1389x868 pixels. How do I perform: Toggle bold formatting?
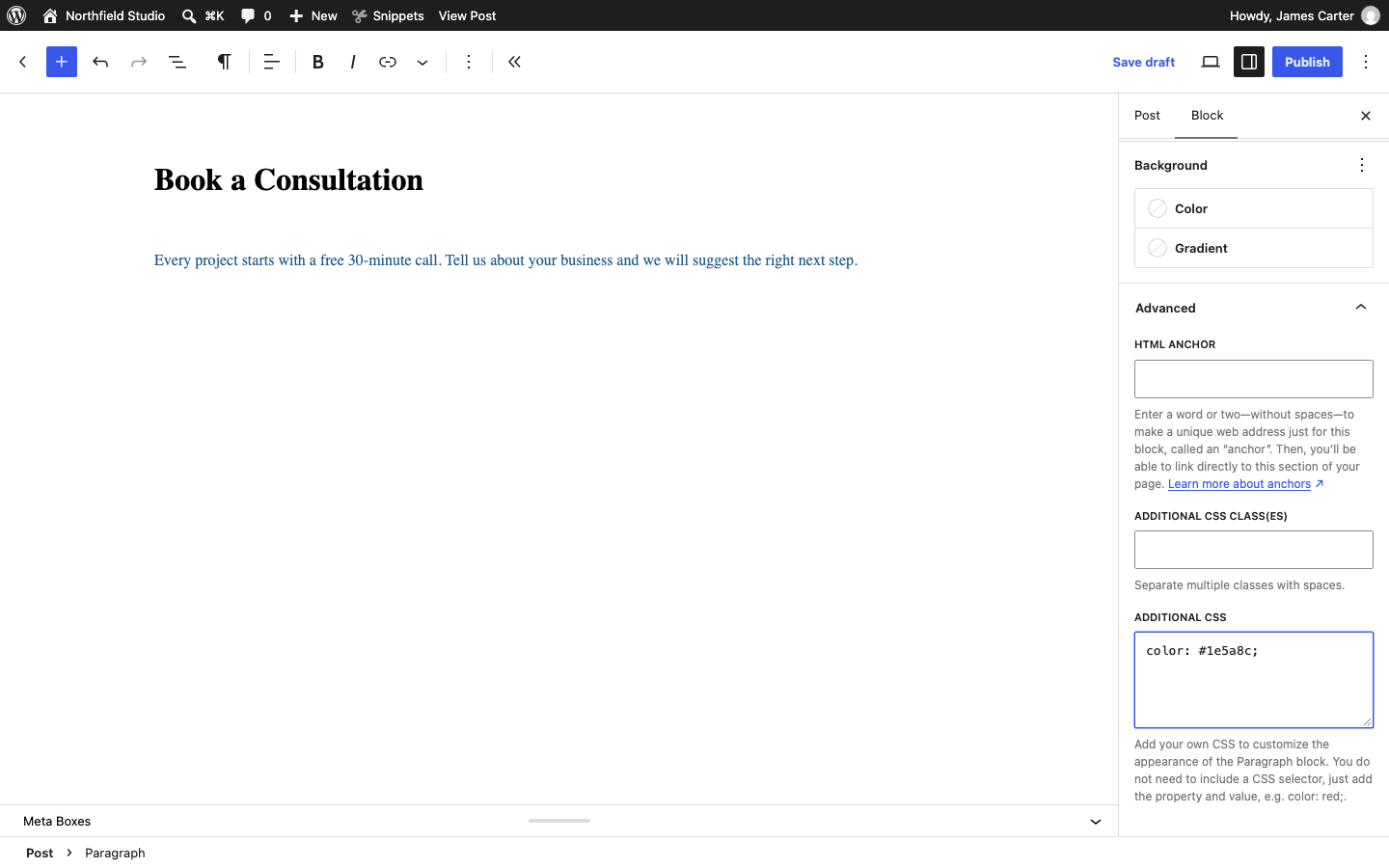coord(318,62)
